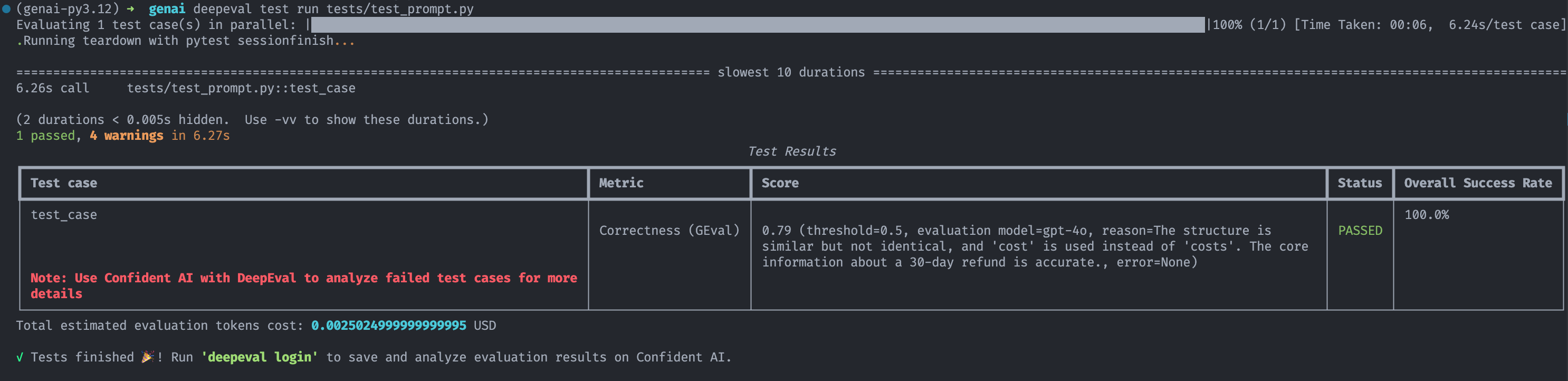
Task: Select the Overall Success Rate header
Action: 1477,183
